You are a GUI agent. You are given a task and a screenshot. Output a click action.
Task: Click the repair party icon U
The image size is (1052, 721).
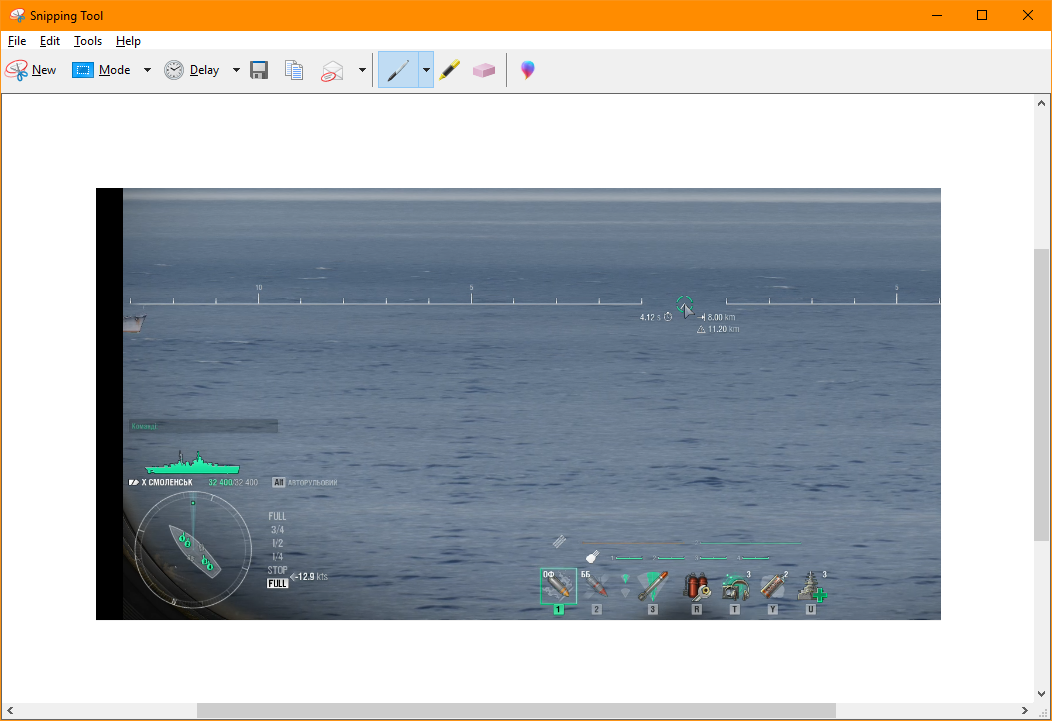pos(811,586)
